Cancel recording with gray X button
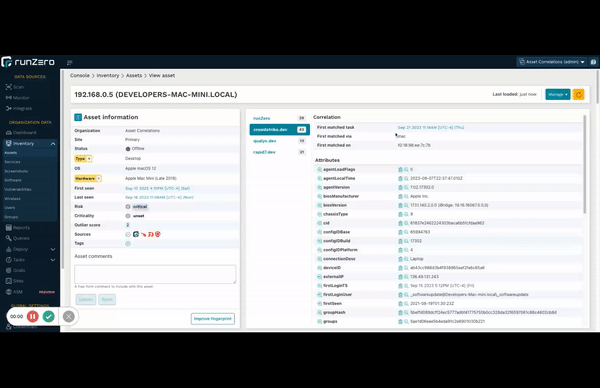The image size is (600, 388). click(68, 316)
